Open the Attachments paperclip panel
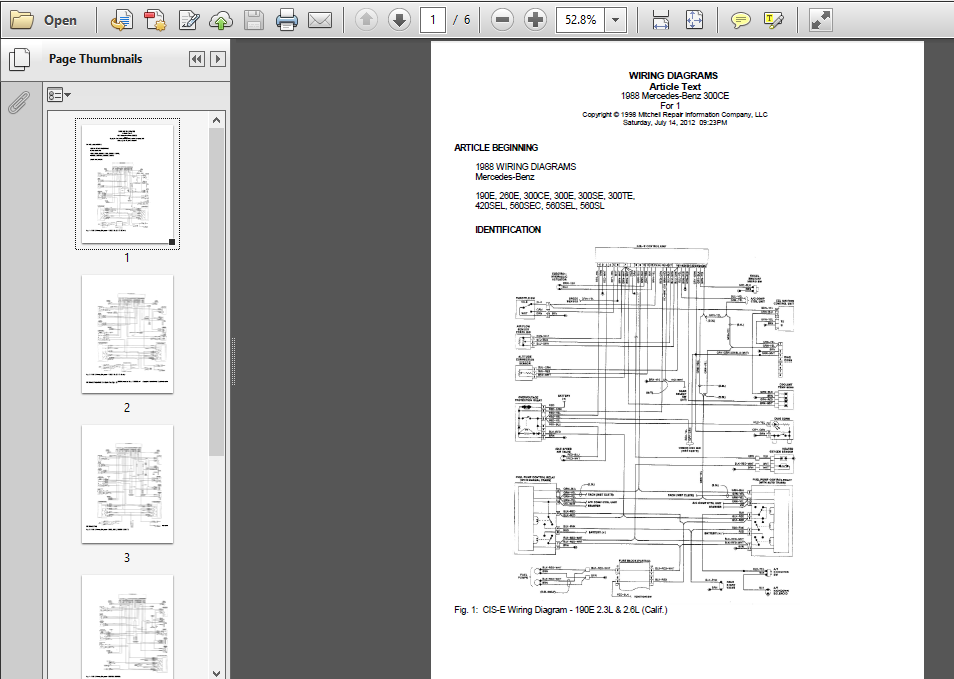 (x=19, y=102)
